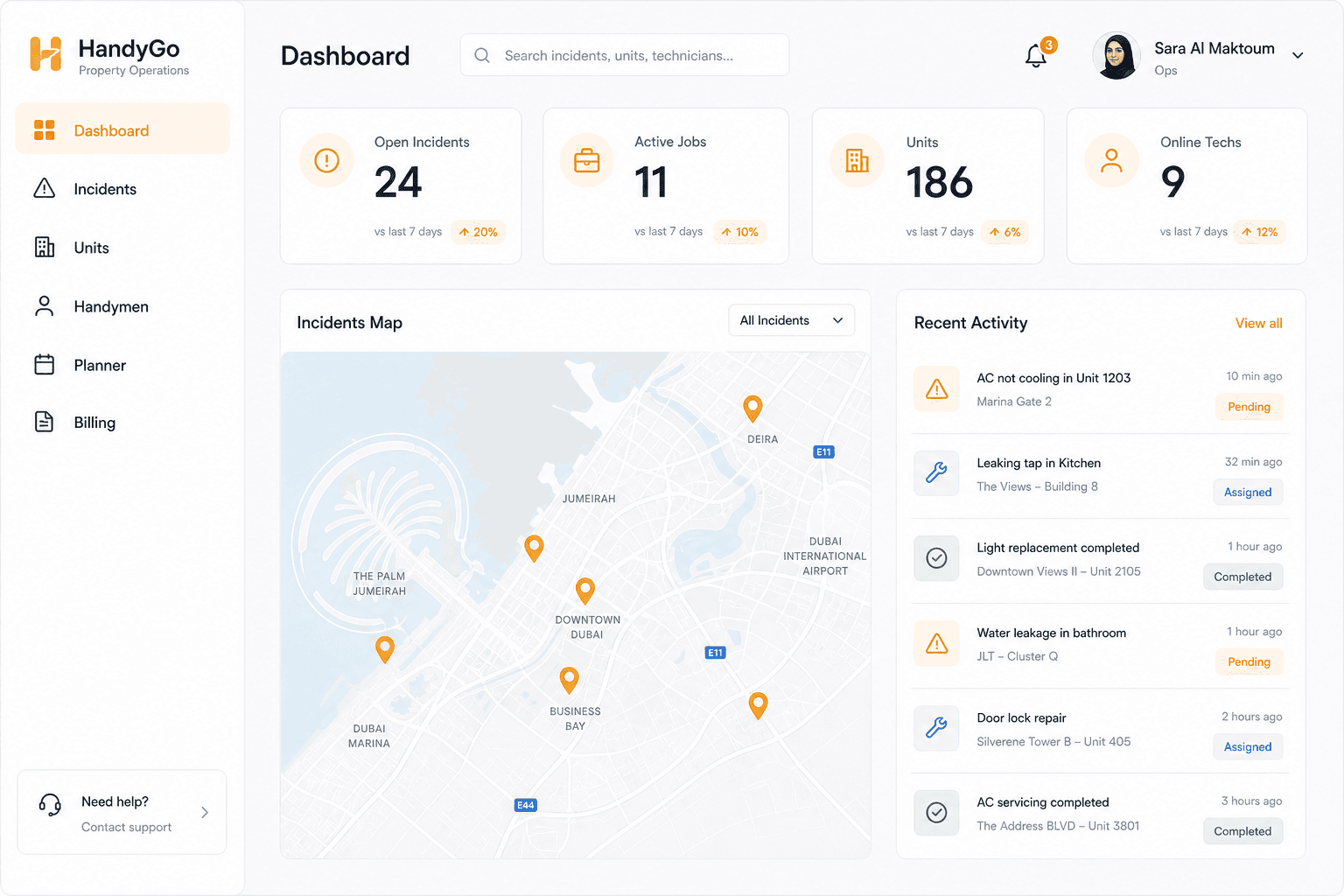Click the 12% trend badge
This screenshot has width=1344, height=896.
(1260, 232)
